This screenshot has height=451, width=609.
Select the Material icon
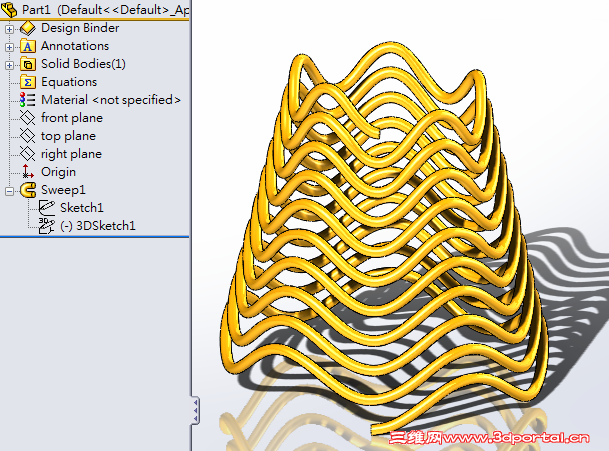(x=28, y=100)
